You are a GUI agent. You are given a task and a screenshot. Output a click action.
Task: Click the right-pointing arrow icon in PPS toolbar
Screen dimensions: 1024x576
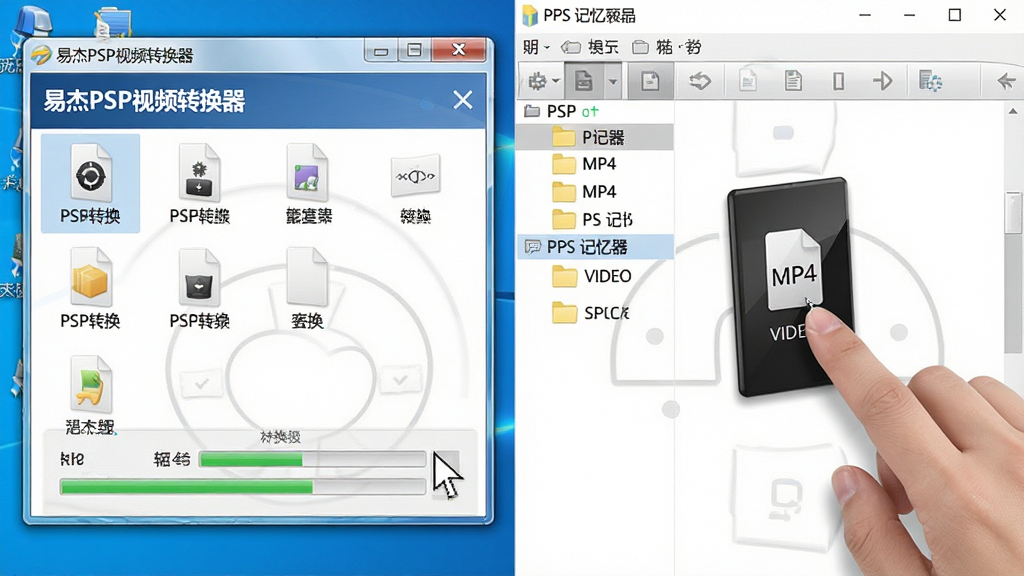(882, 81)
